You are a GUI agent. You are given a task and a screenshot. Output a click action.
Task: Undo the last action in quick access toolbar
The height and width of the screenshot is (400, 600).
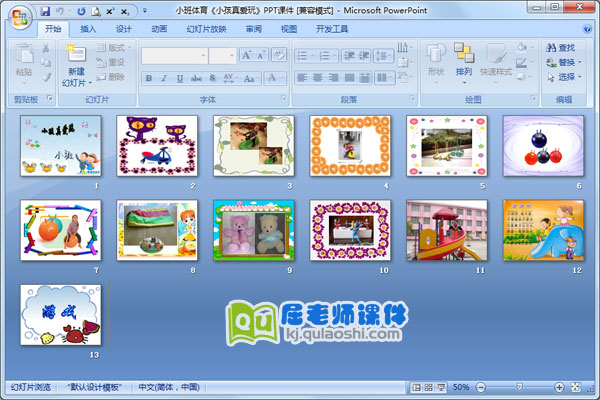point(59,11)
